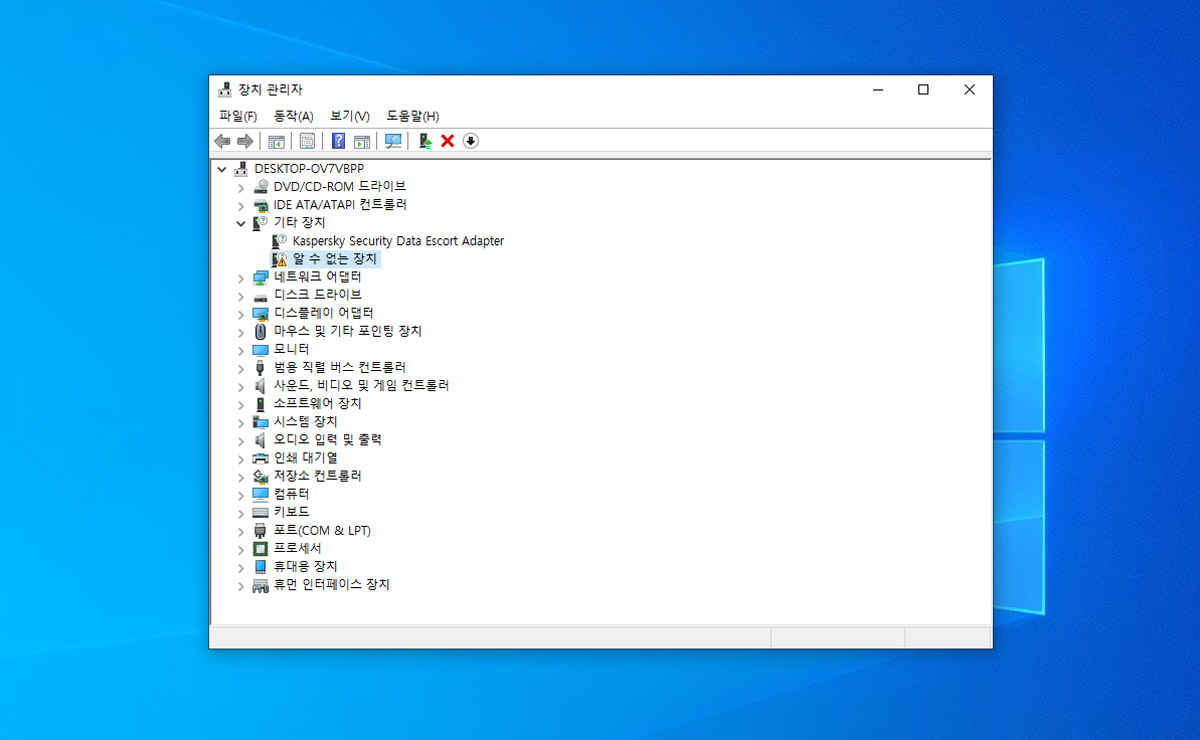
Task: Click the Forward arrow toolbar icon
Action: pyautogui.click(x=244, y=141)
